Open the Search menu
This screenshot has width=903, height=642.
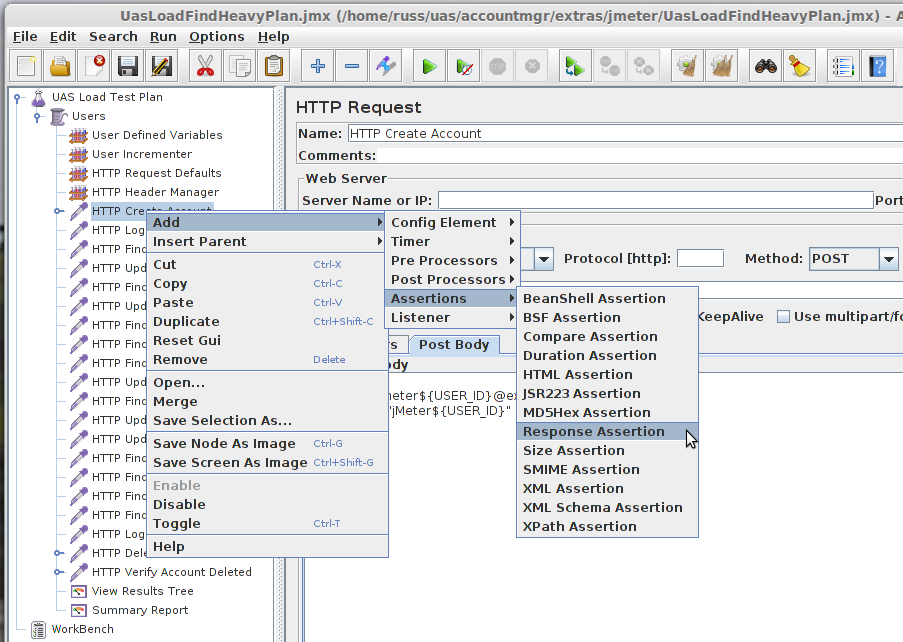coord(113,37)
